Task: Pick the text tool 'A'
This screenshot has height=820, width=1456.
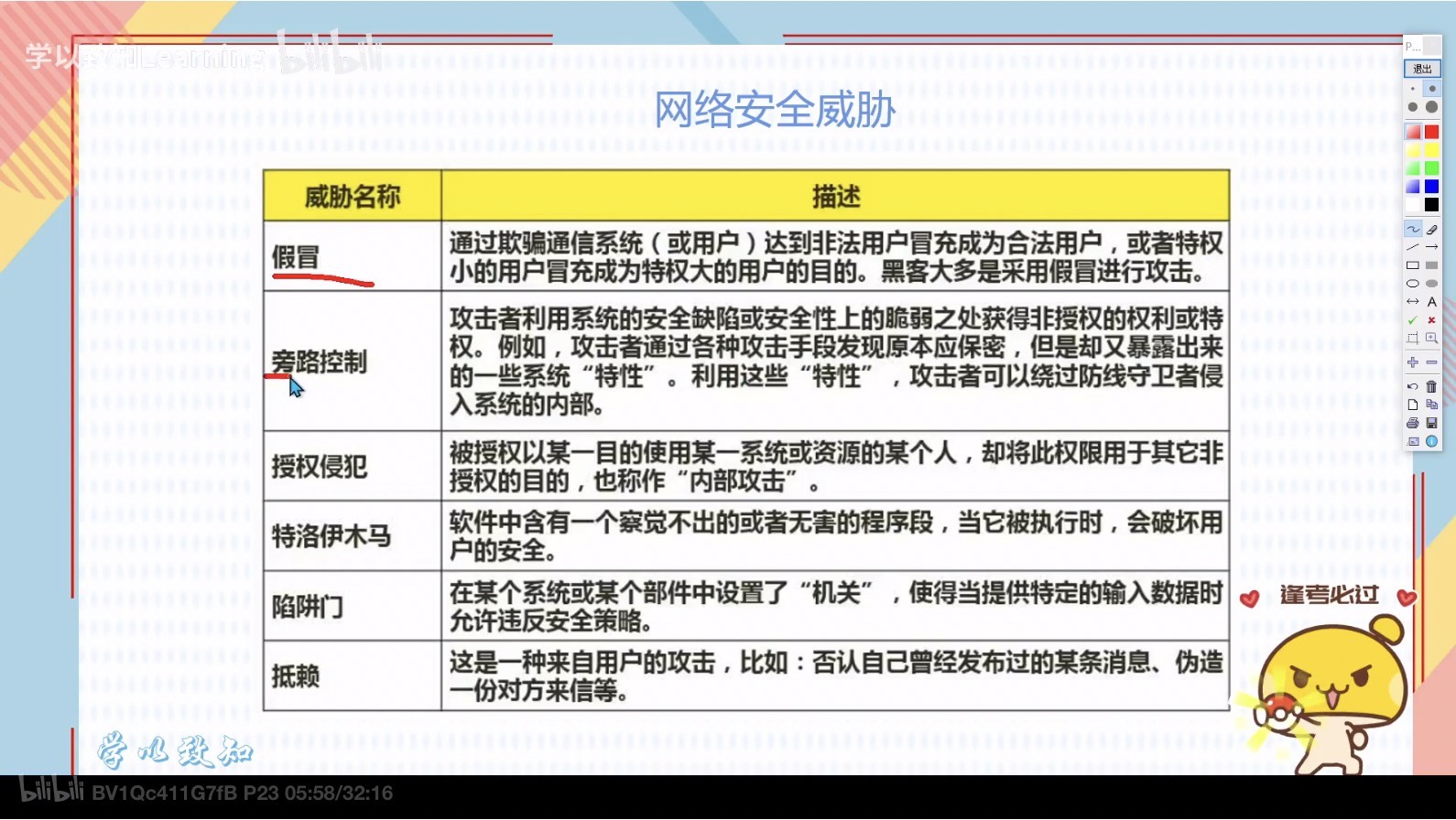Action: (1431, 302)
